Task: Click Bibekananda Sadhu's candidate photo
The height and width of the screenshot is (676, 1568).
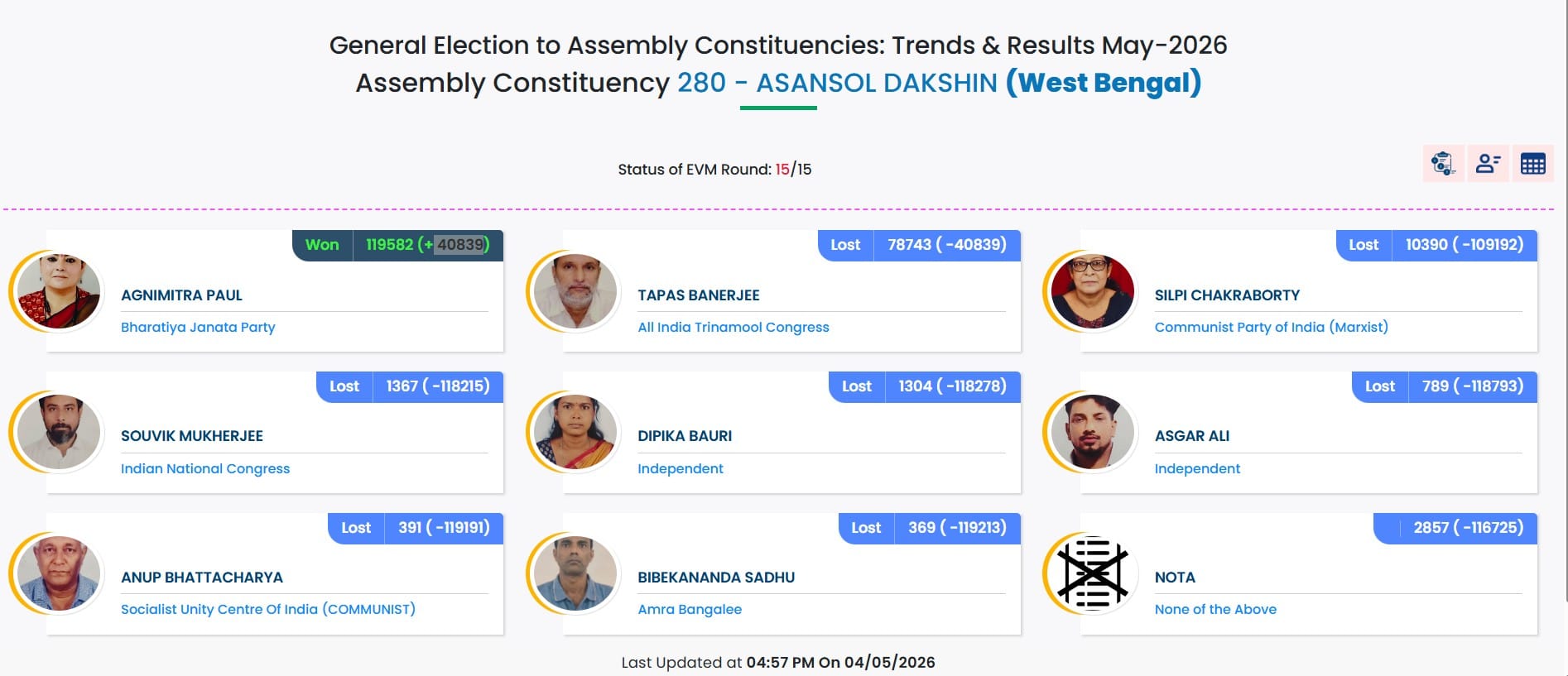Action: 575,573
